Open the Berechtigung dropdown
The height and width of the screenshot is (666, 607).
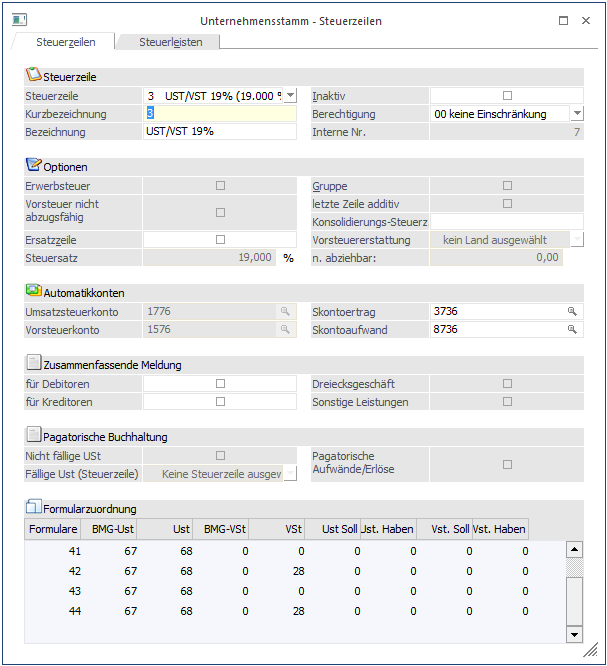pos(577,114)
